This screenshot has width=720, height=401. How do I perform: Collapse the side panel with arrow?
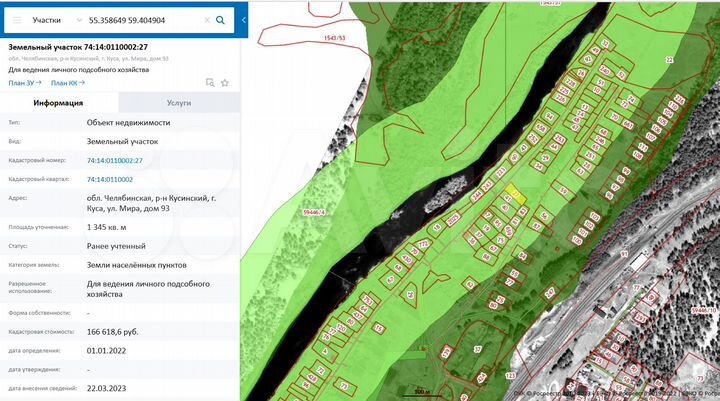[x=244, y=20]
